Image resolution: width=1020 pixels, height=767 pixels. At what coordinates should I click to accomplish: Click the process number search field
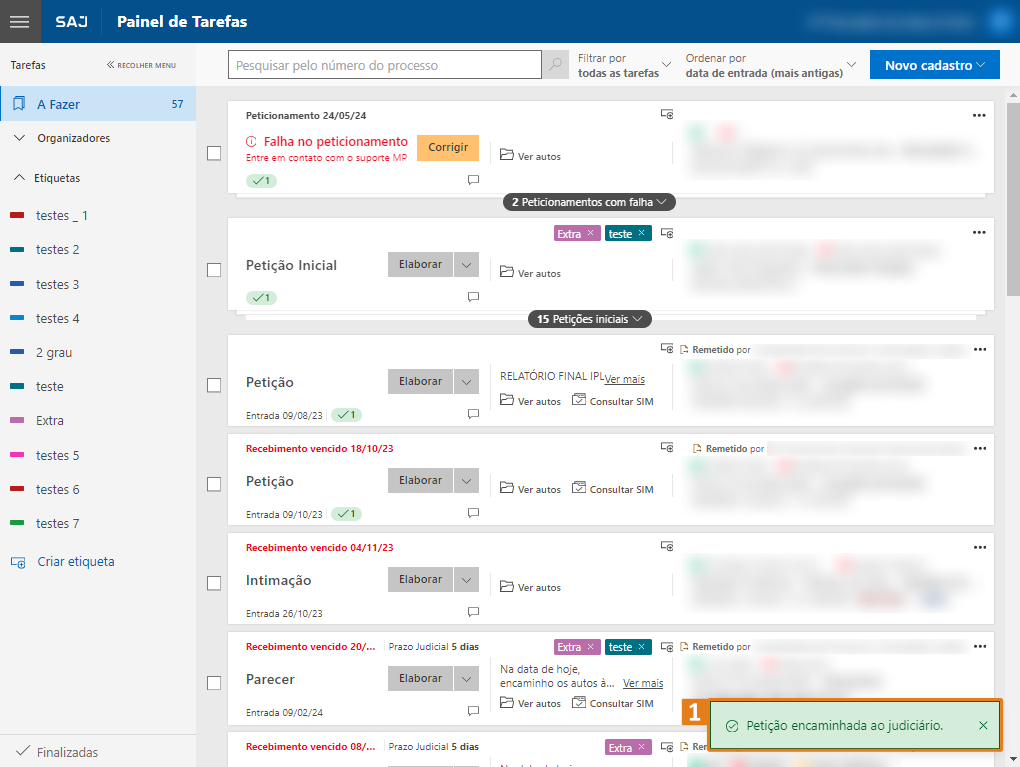pos(385,66)
